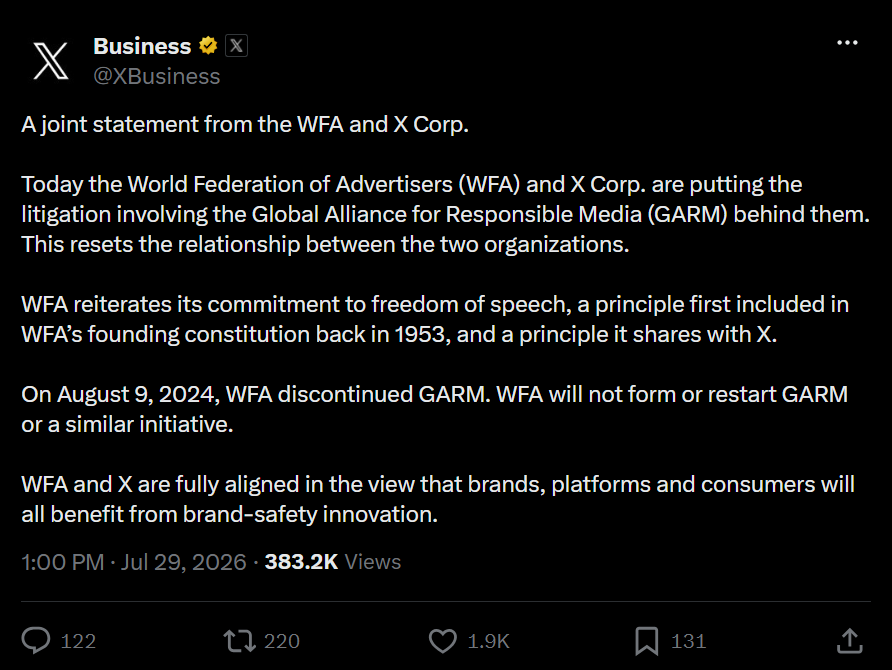Image resolution: width=892 pixels, height=670 pixels.
Task: Like the post with the heart icon
Action: click(x=443, y=640)
